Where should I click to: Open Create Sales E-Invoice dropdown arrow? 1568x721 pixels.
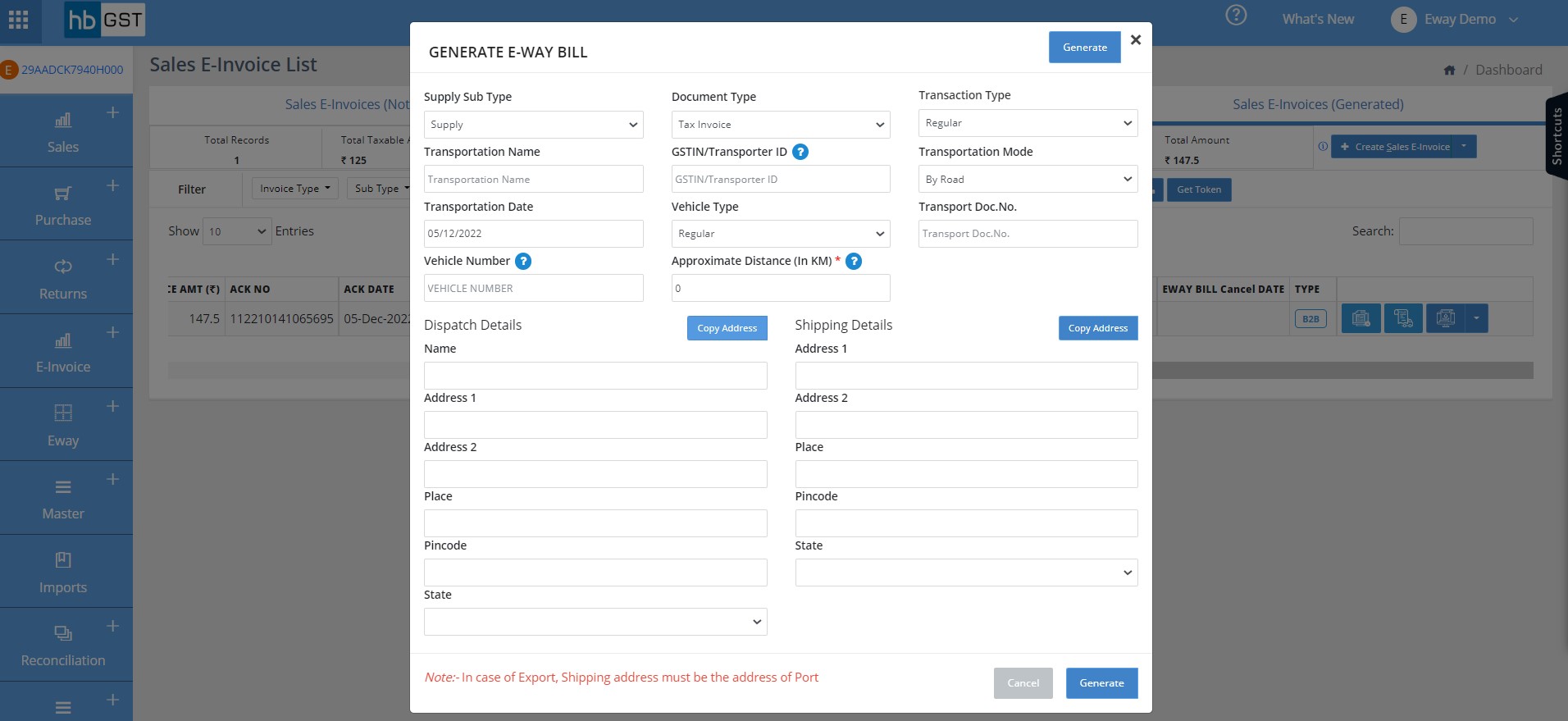1465,147
